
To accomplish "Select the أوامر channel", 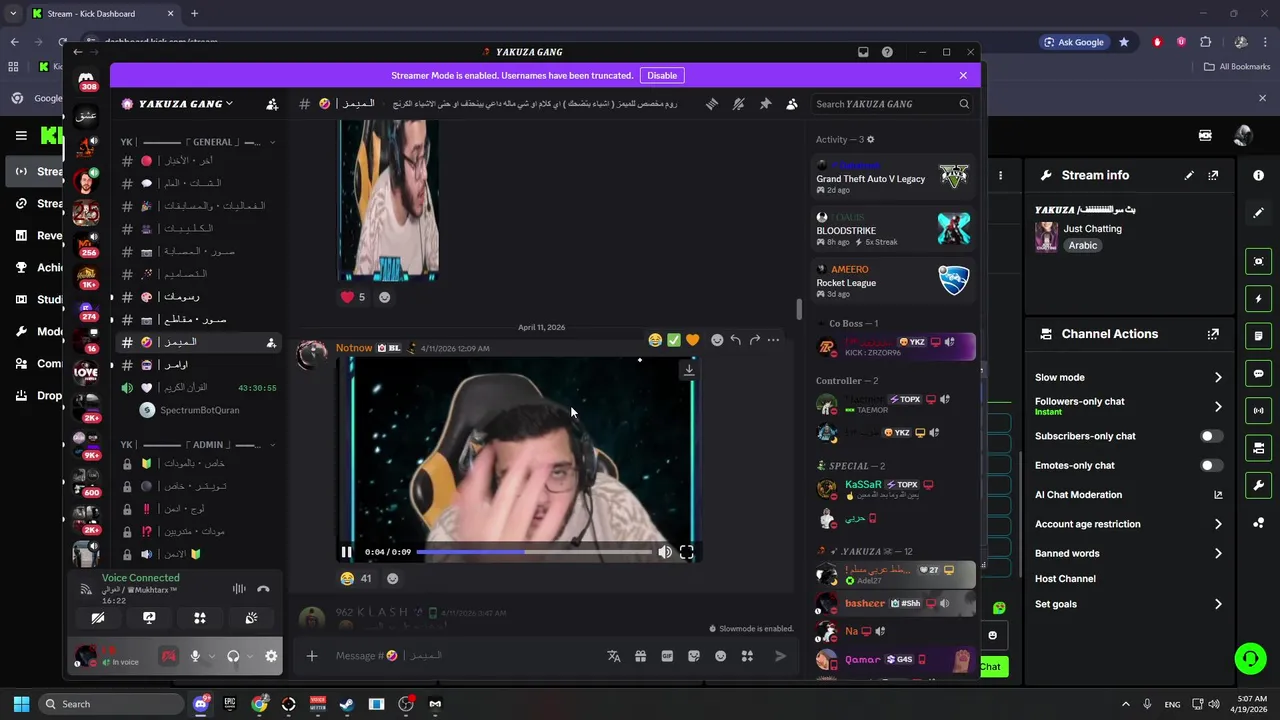I will coord(198,365).
